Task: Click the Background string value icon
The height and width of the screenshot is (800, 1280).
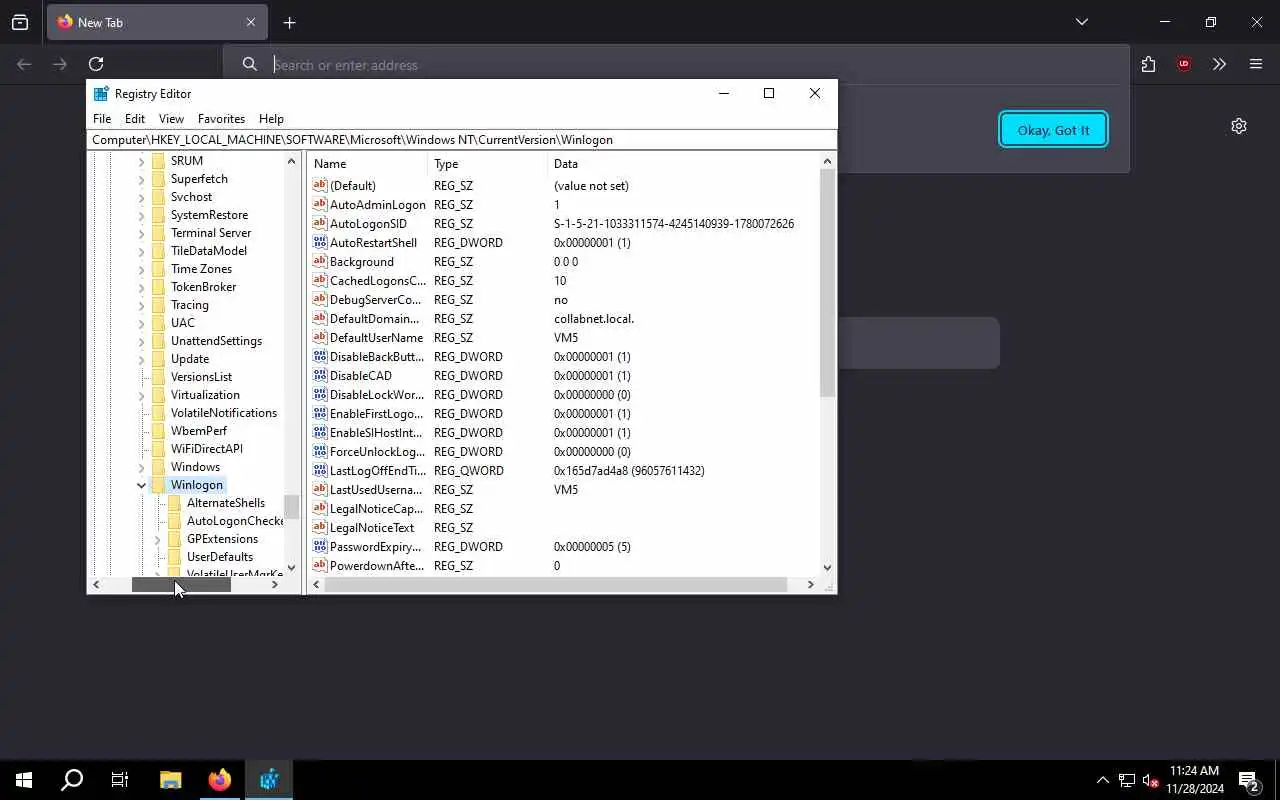Action: pos(320,261)
